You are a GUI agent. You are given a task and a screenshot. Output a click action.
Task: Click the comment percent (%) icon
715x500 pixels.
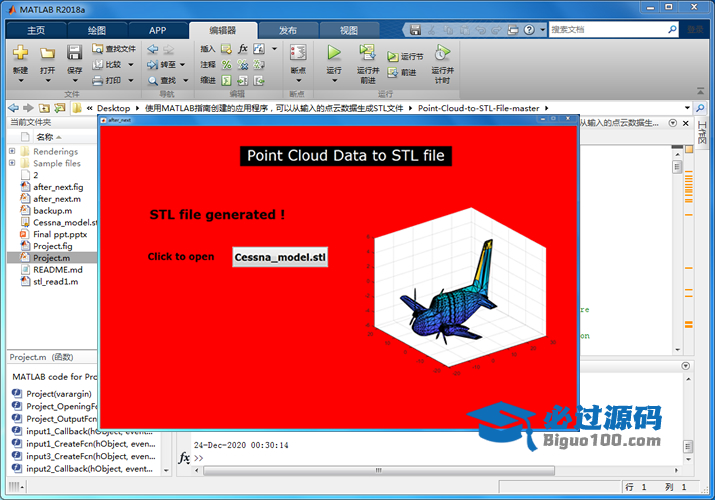[226, 65]
